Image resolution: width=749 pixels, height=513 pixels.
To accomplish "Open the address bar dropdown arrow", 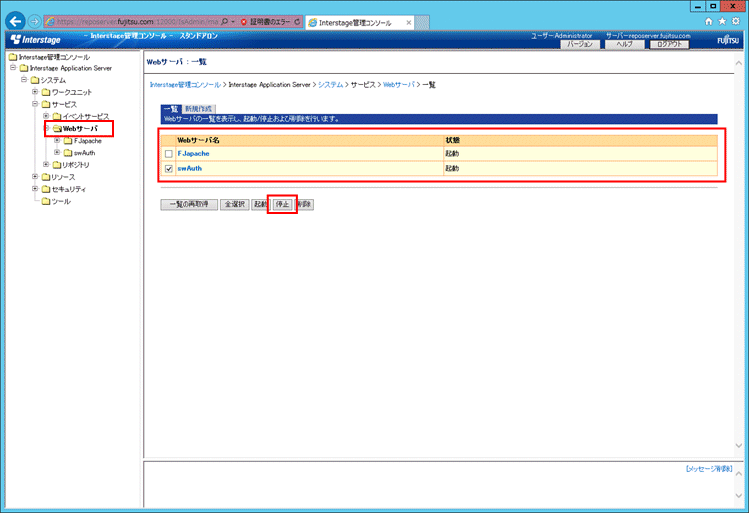I will point(233,22).
